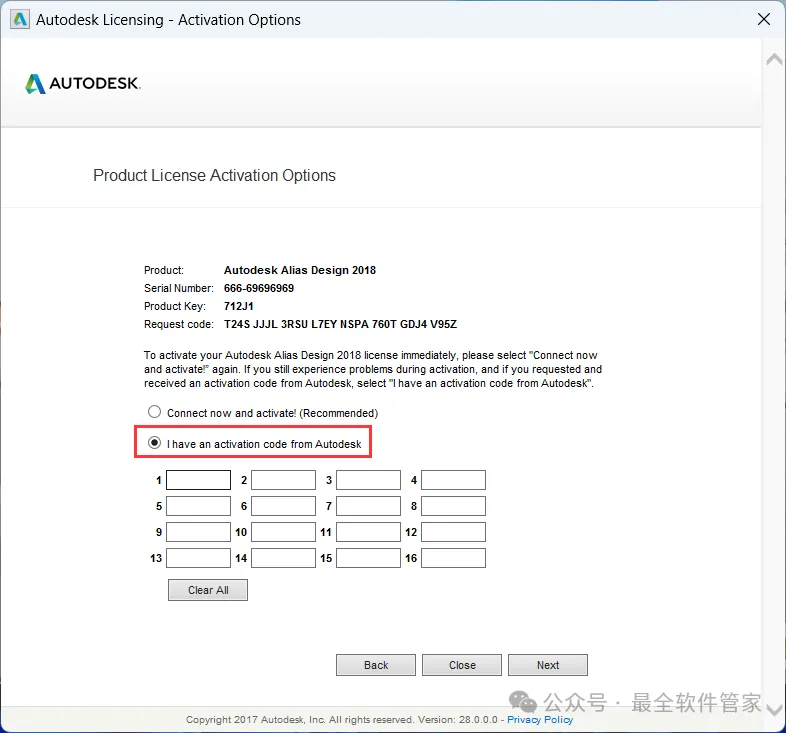The image size is (786, 733).
Task: Click the Autodesk icon in the title bar
Action: pyautogui.click(x=20, y=20)
